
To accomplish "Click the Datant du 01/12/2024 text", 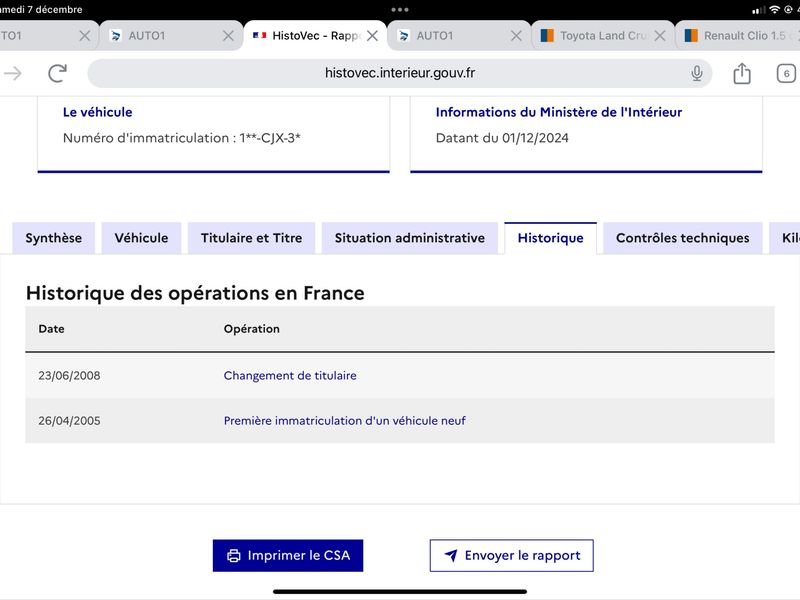I will coord(502,138).
